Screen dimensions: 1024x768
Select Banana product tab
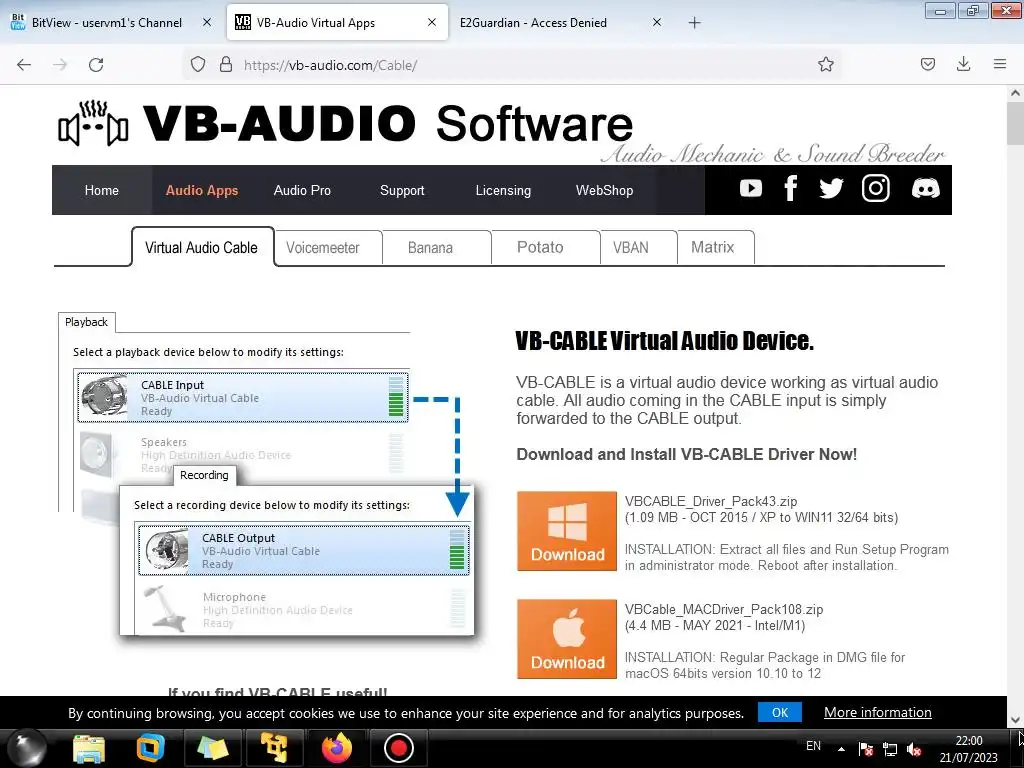(430, 248)
